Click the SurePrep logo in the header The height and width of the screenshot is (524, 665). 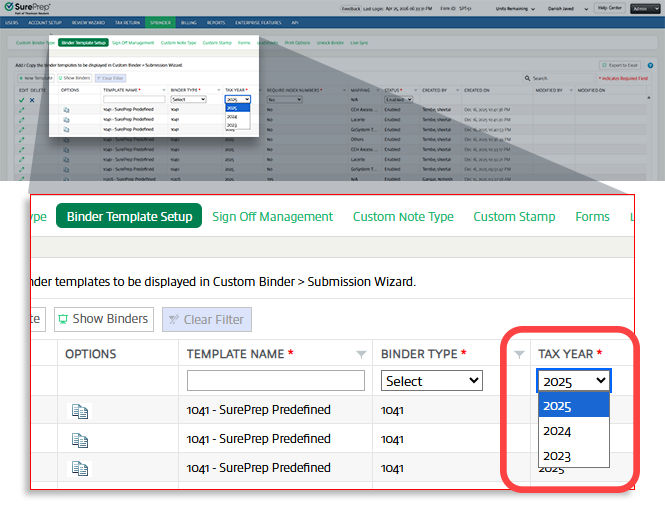[28, 8]
